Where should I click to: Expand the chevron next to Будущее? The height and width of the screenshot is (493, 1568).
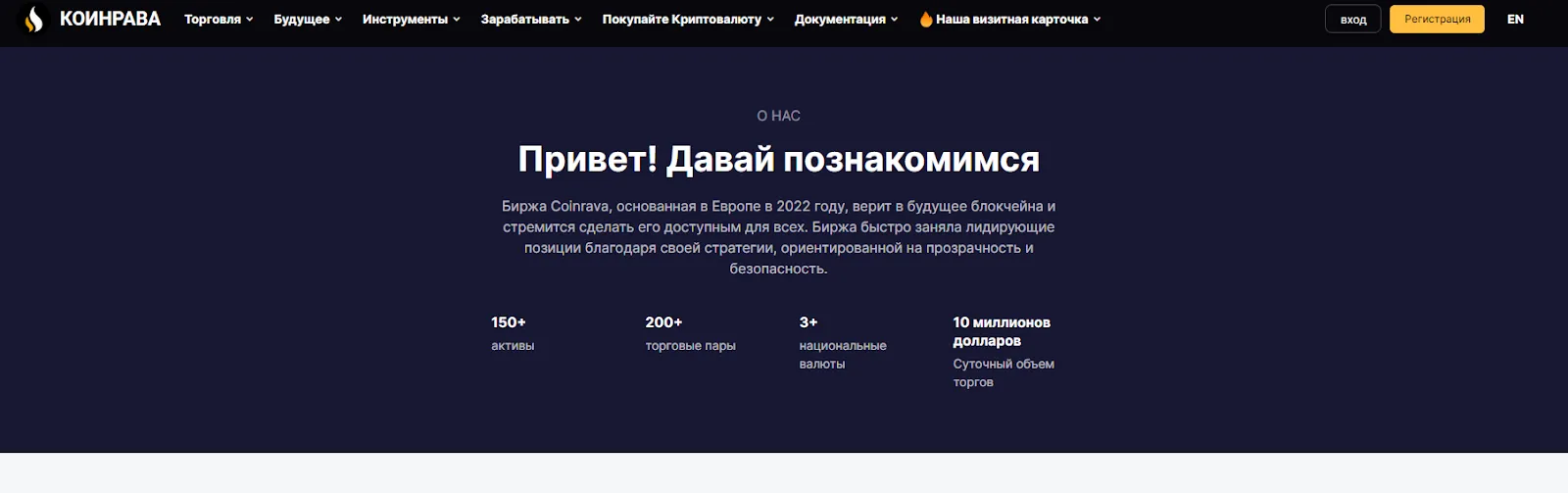pyautogui.click(x=338, y=20)
